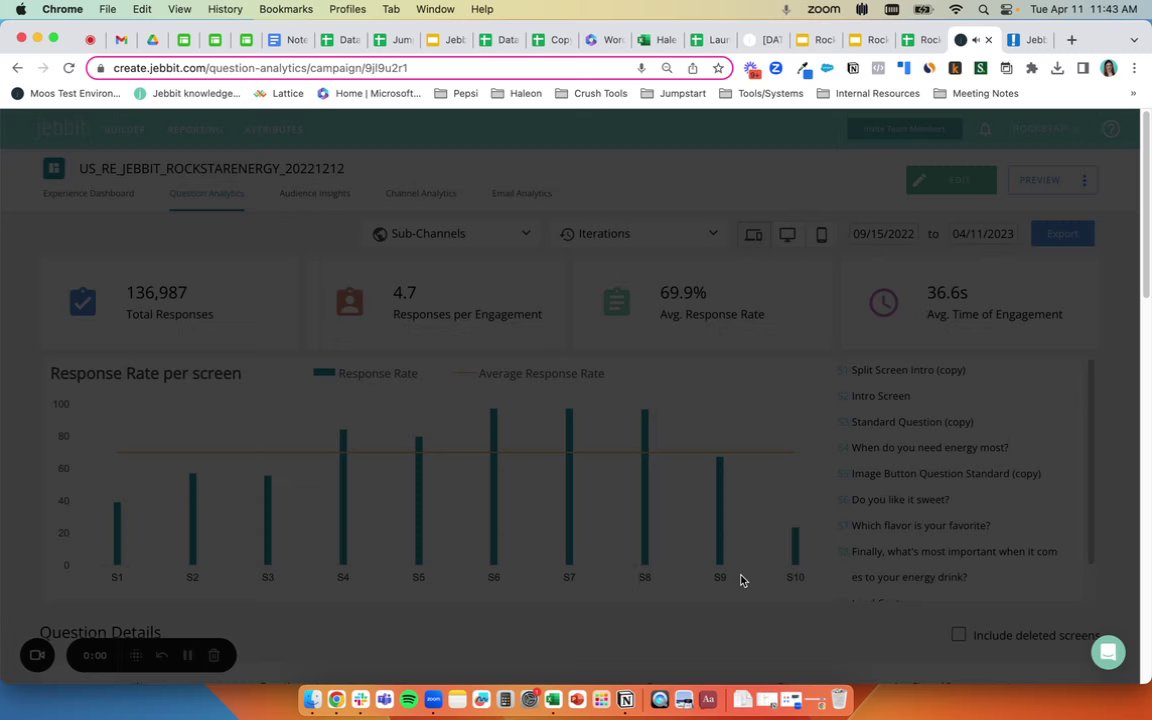This screenshot has height=720, width=1152.
Task: Pause the screen recording
Action: pos(187,655)
